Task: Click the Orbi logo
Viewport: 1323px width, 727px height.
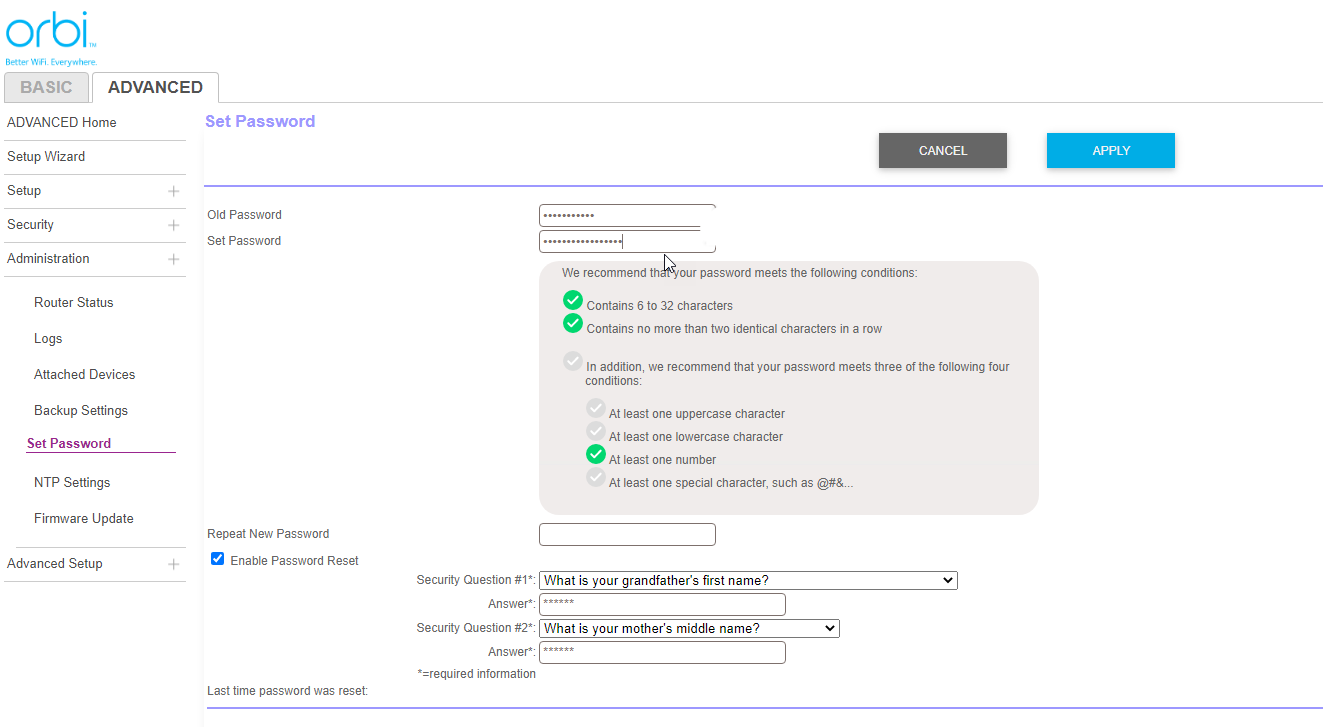Action: point(51,39)
